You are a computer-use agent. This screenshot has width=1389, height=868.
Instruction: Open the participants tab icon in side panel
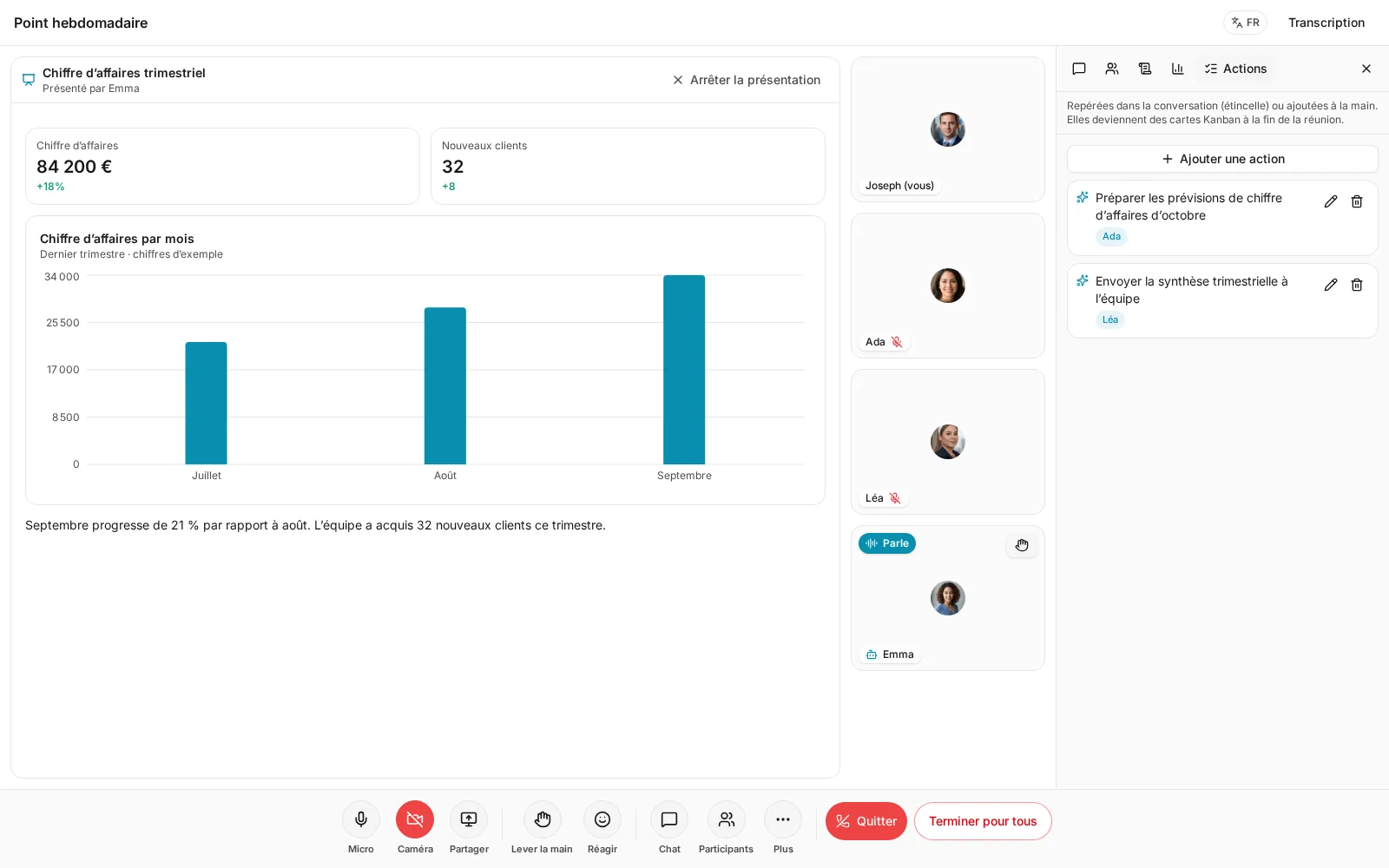pyautogui.click(x=1112, y=69)
